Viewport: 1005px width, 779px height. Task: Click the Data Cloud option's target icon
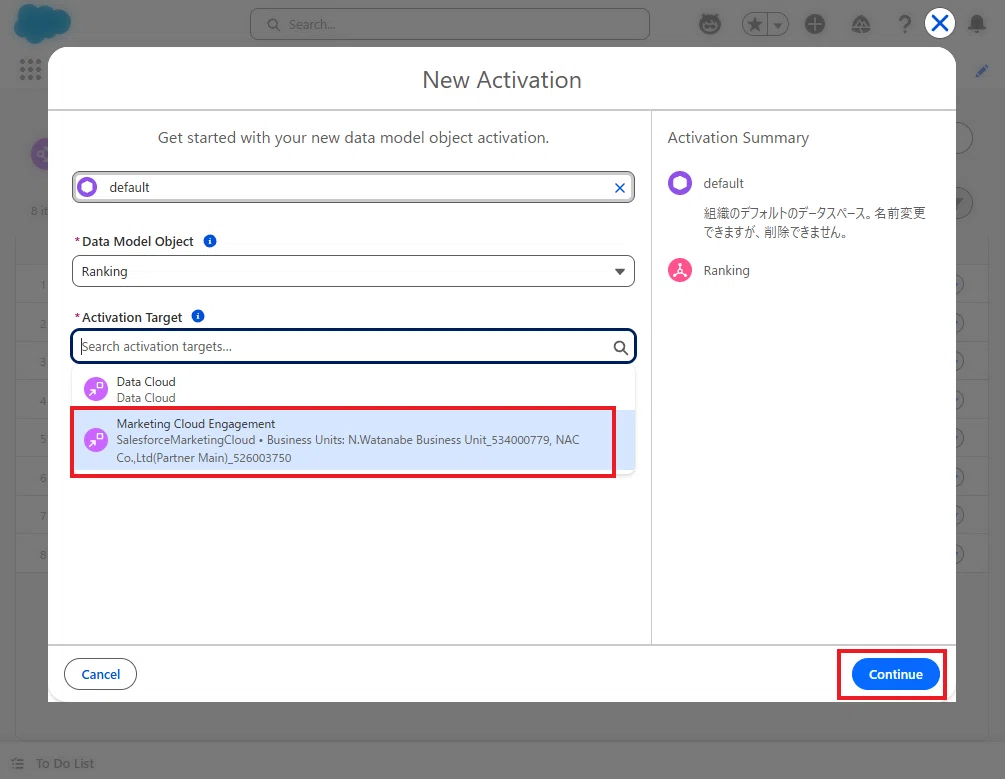pos(96,389)
